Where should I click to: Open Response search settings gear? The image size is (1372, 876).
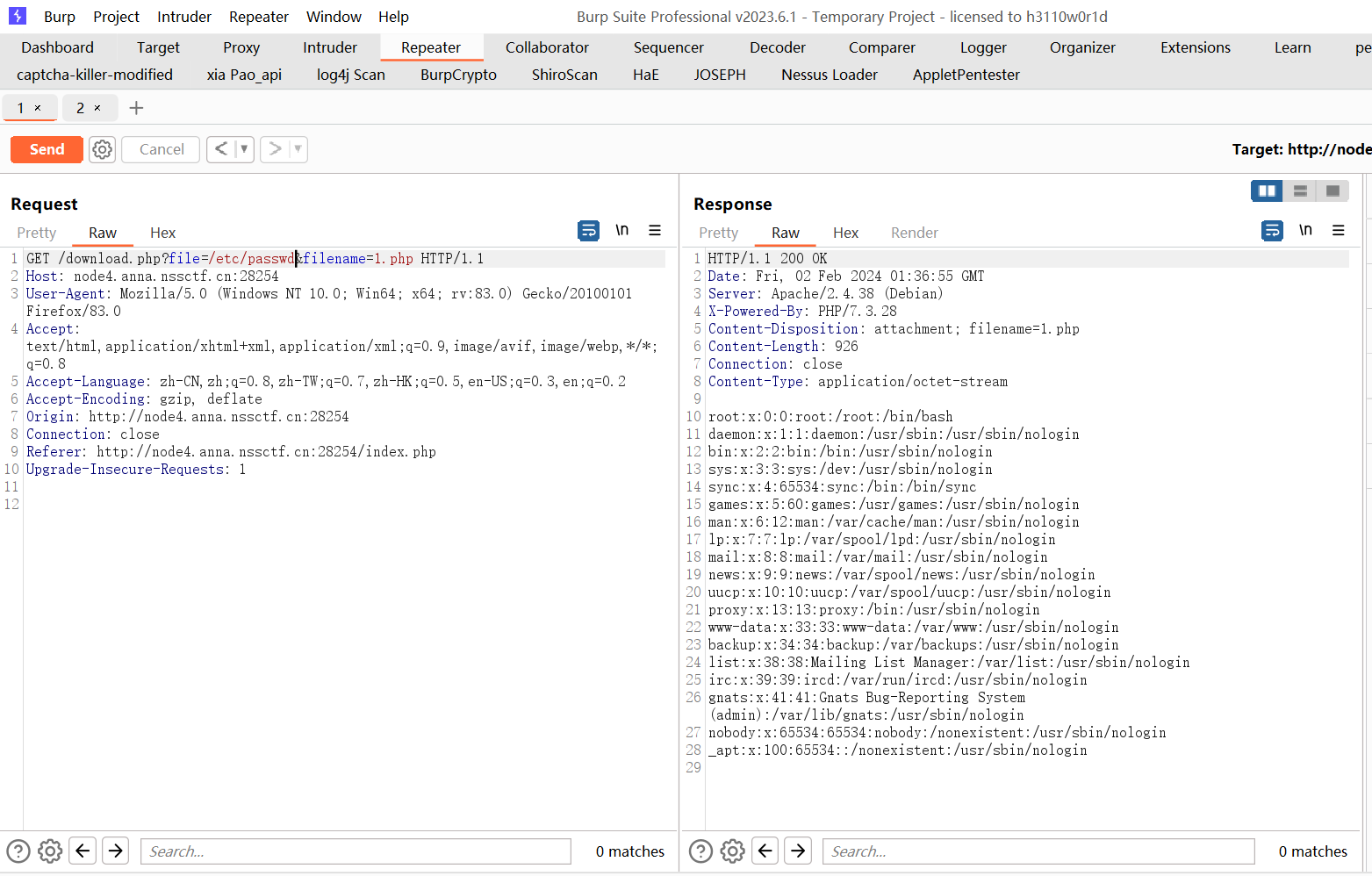(732, 851)
